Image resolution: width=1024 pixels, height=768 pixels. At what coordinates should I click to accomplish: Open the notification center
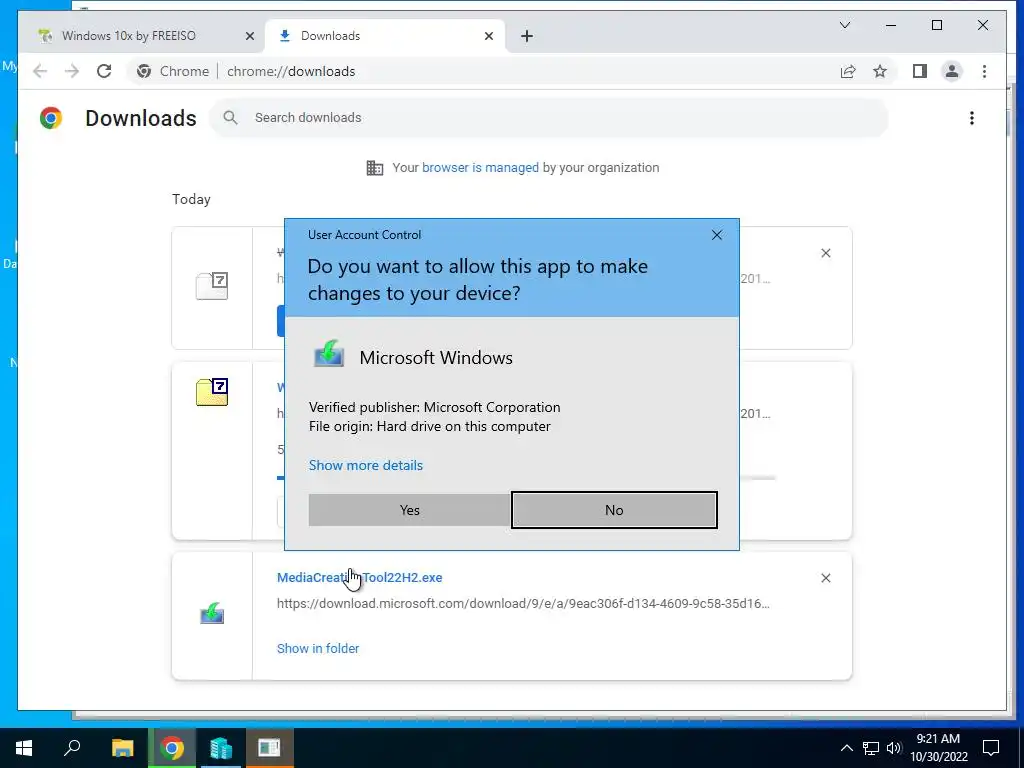pyautogui.click(x=991, y=748)
